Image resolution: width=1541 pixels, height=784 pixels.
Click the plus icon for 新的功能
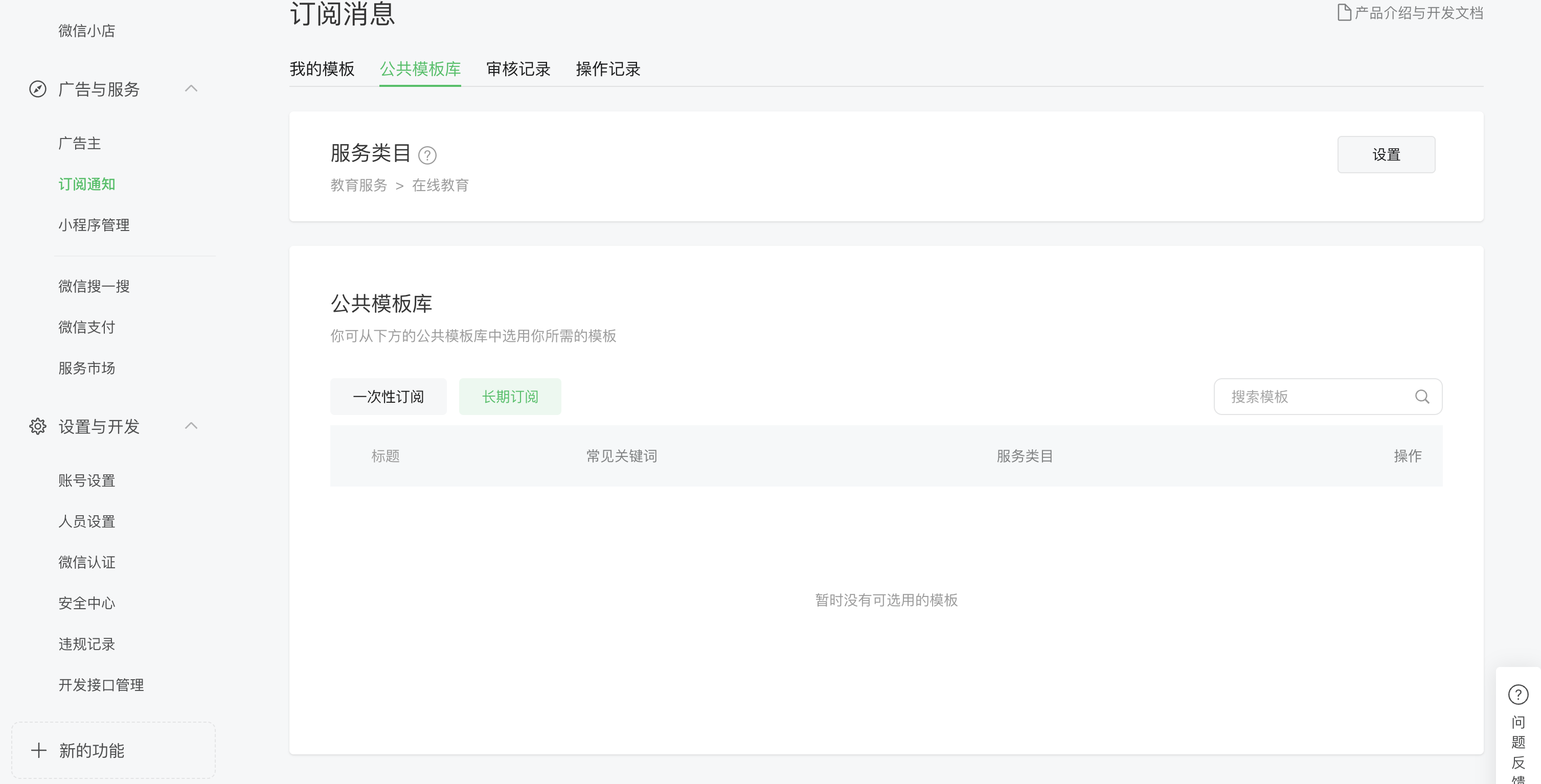point(39,750)
